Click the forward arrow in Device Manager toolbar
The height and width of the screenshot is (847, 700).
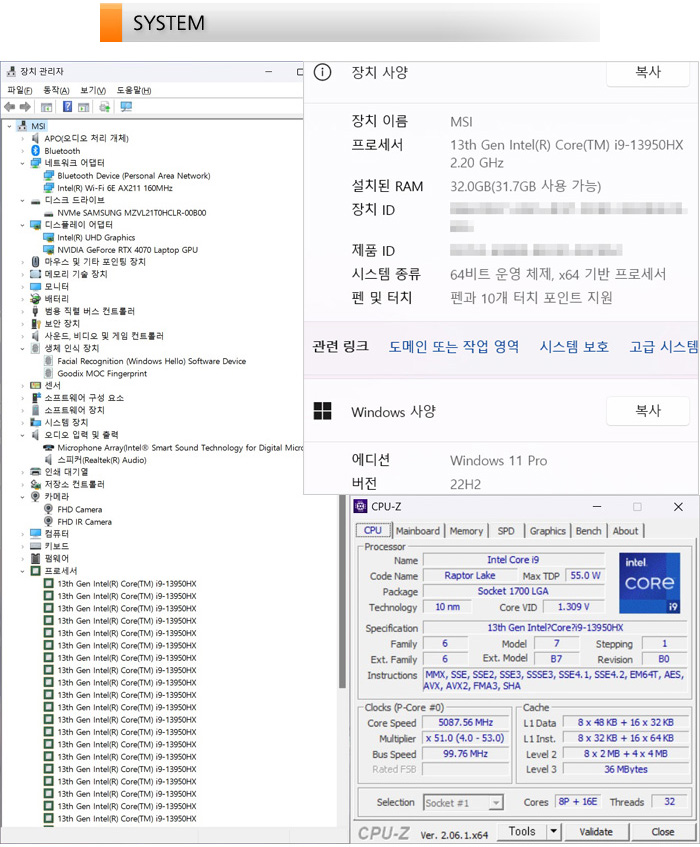click(25, 107)
